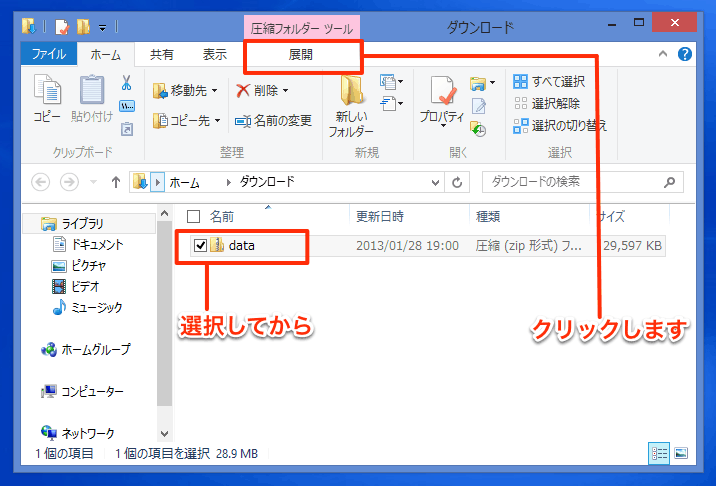Viewport: 716px width, 486px height.
Task: Click the Properties (プロパティ) icon
Action: click(442, 91)
